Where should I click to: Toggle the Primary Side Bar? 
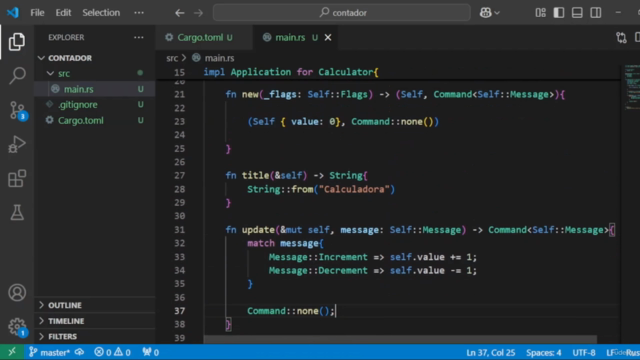pyautogui.click(x=559, y=13)
